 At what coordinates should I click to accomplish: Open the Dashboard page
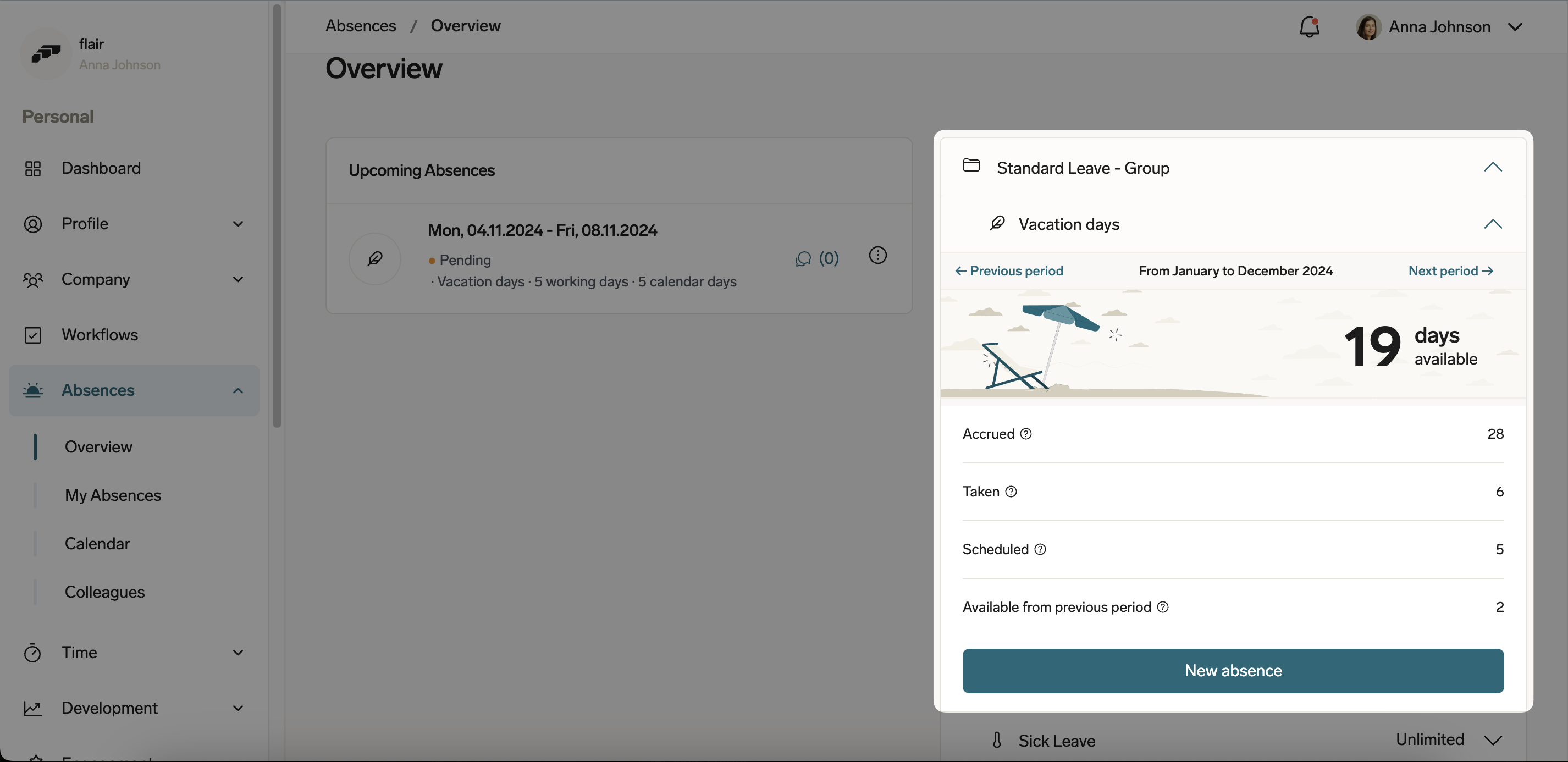click(x=101, y=168)
